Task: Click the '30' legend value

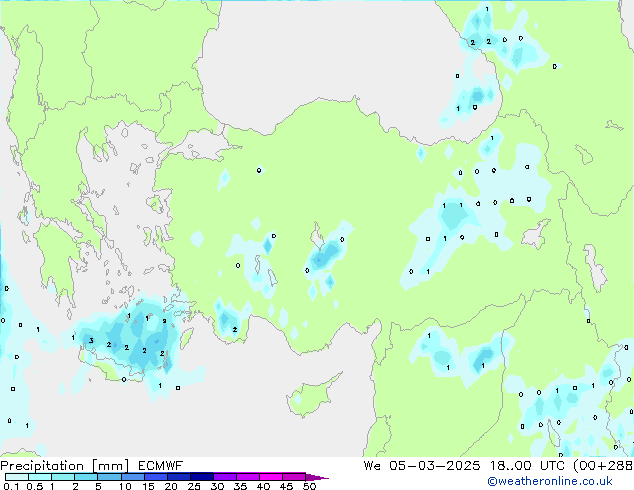Action: 217,486
